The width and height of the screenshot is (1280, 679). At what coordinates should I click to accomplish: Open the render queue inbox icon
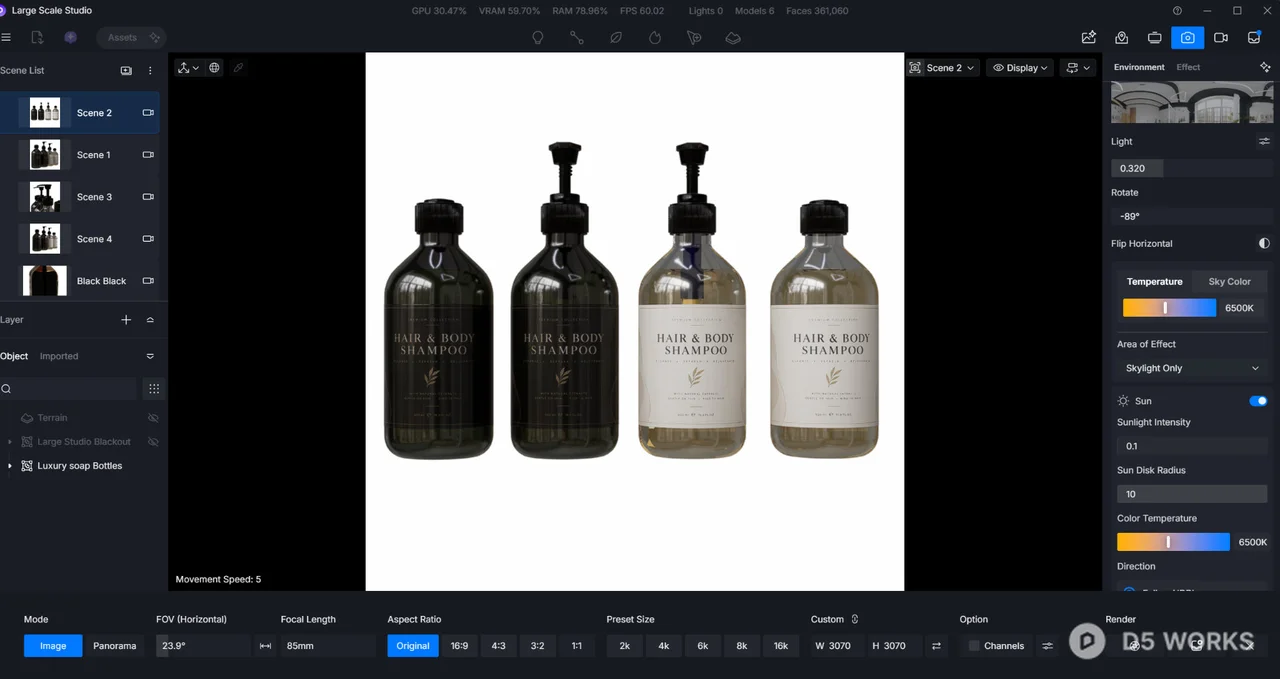pos(1254,37)
